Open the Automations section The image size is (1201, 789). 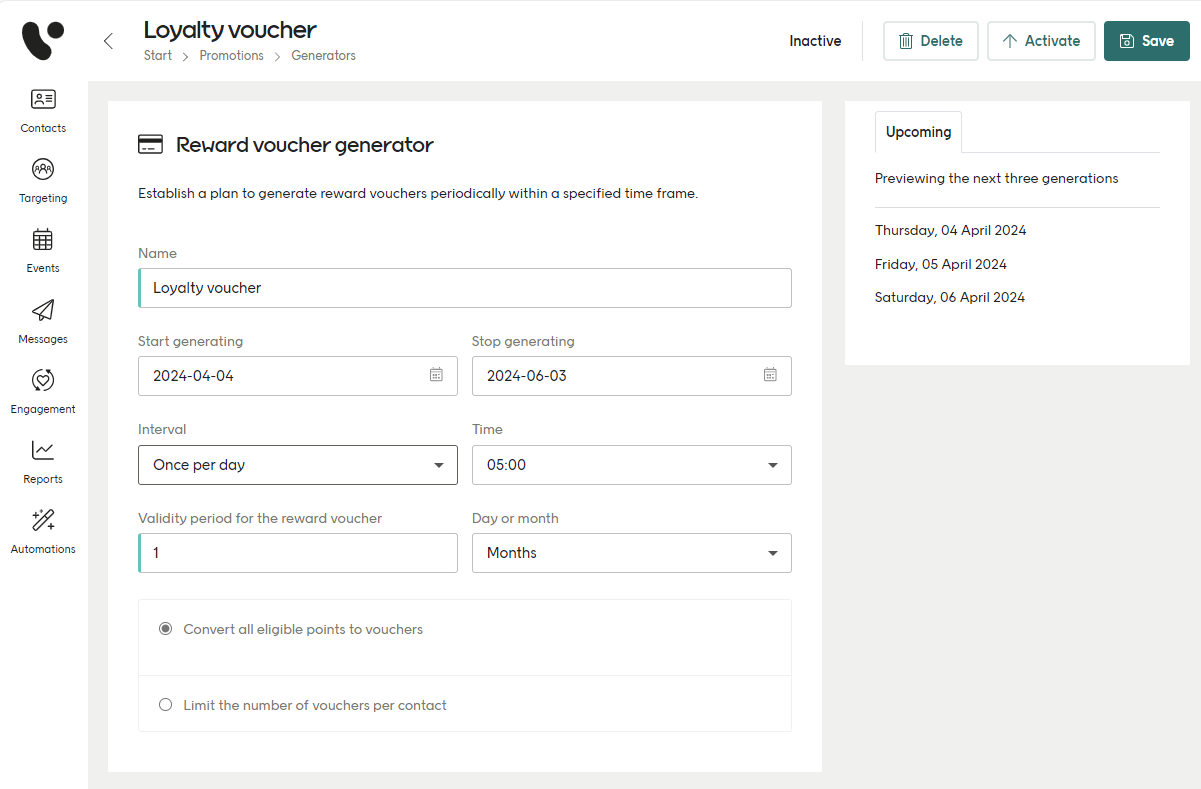point(42,531)
